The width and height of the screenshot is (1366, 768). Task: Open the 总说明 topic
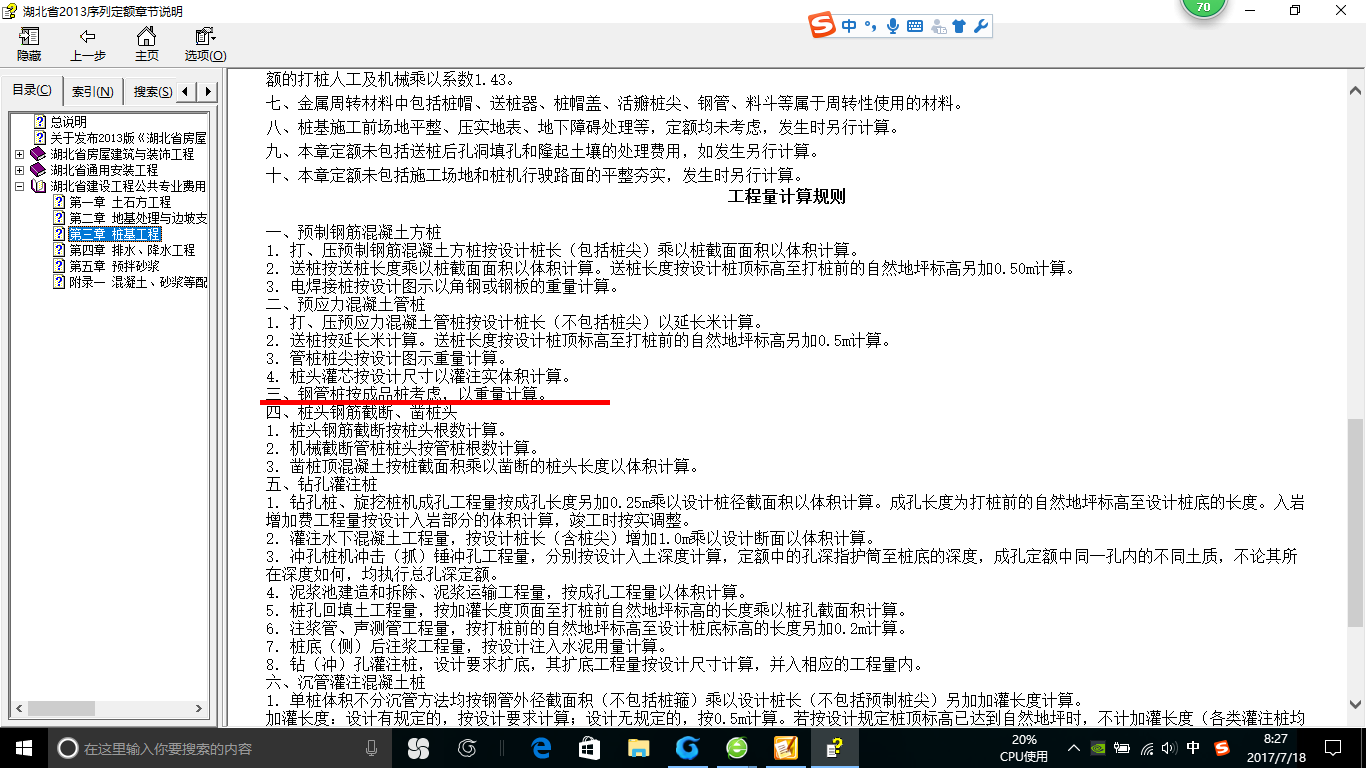(69, 122)
